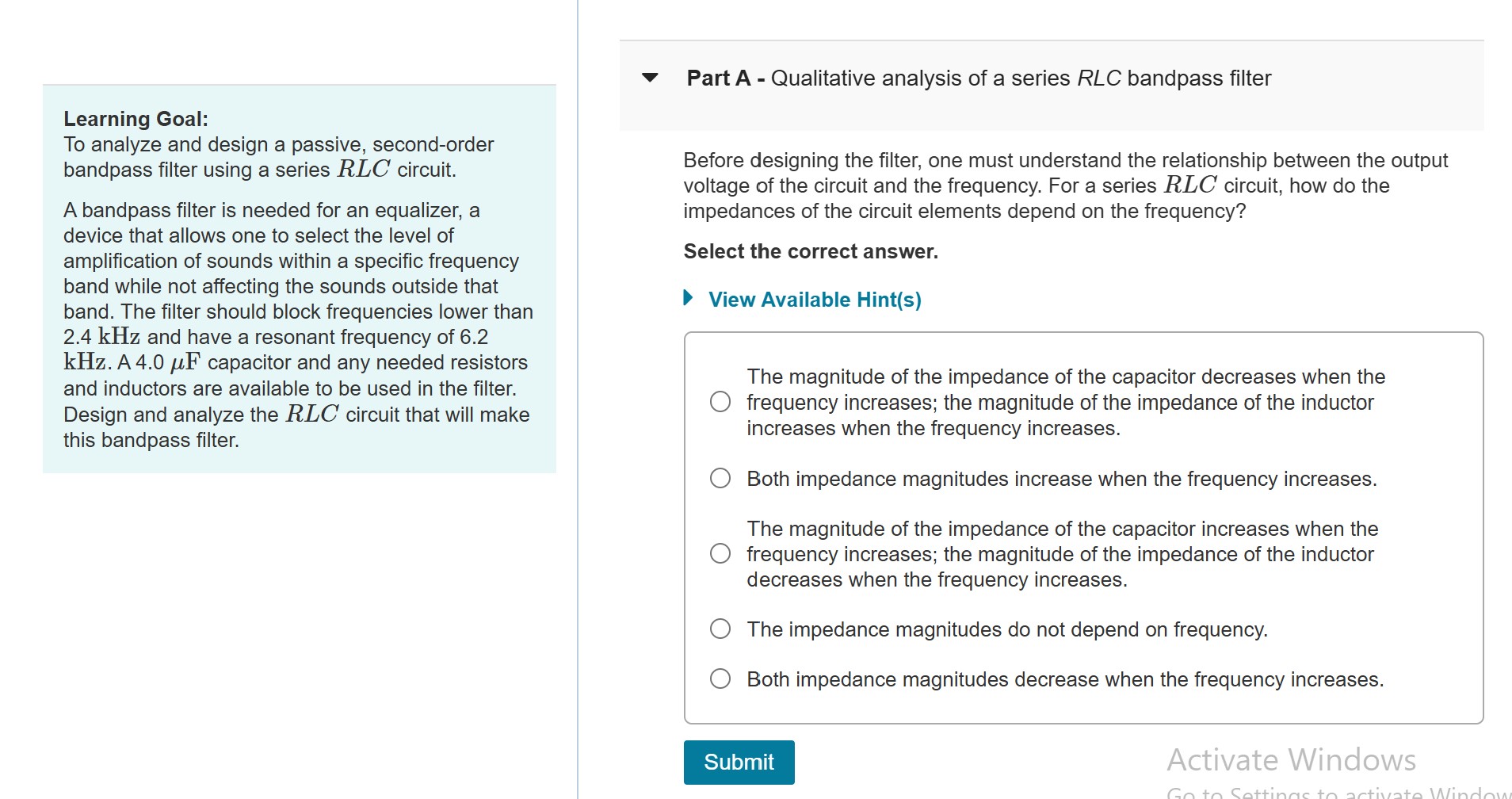Select 'Both impedance magnitudes increase when frequency increases'

pyautogui.click(x=720, y=478)
